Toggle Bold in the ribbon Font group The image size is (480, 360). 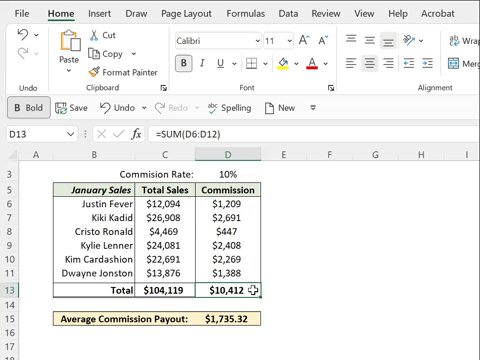pos(184,63)
